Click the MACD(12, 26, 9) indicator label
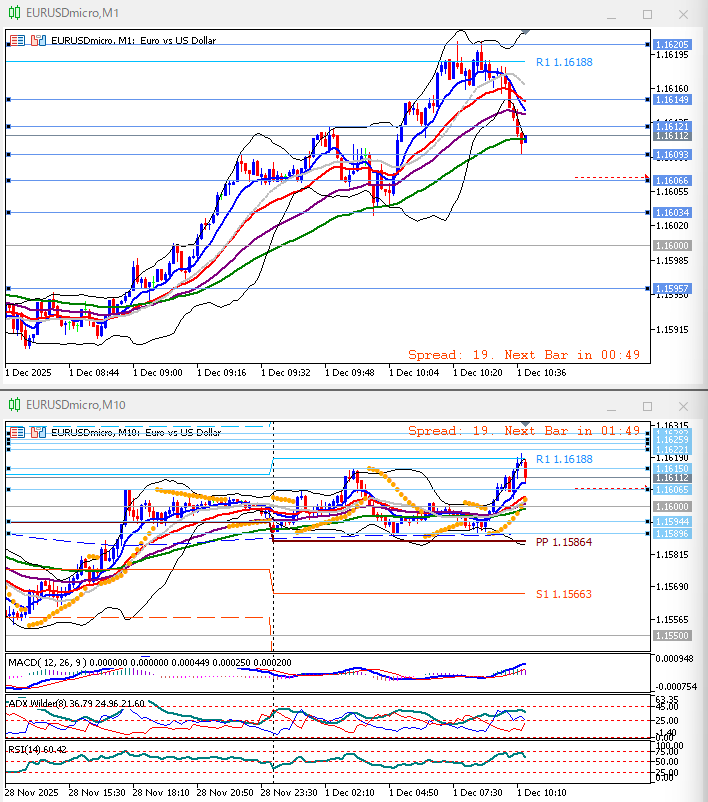The height and width of the screenshot is (802, 708). tap(48, 662)
